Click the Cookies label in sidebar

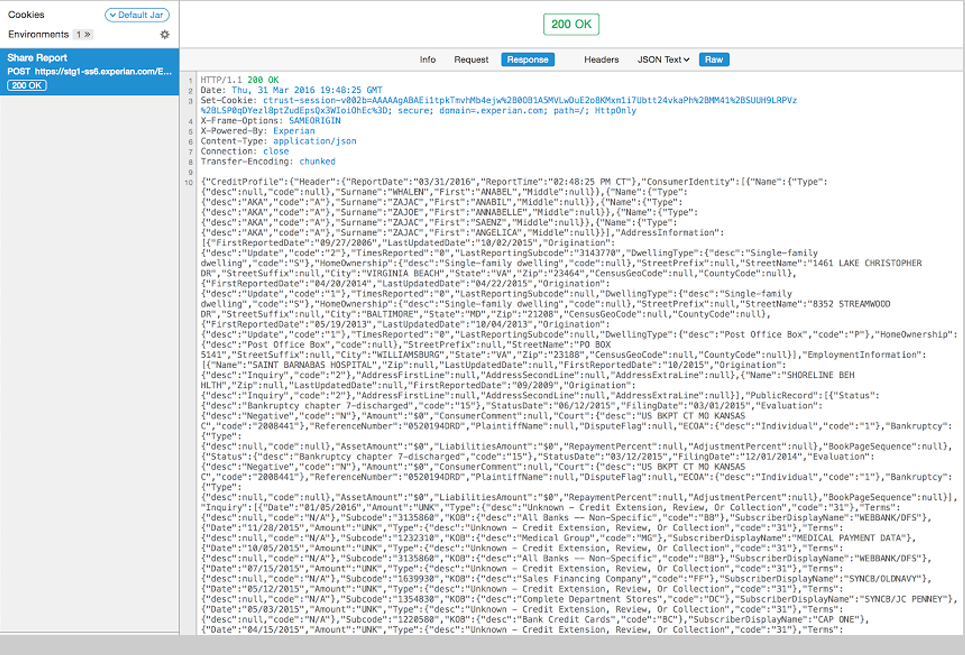26,15
